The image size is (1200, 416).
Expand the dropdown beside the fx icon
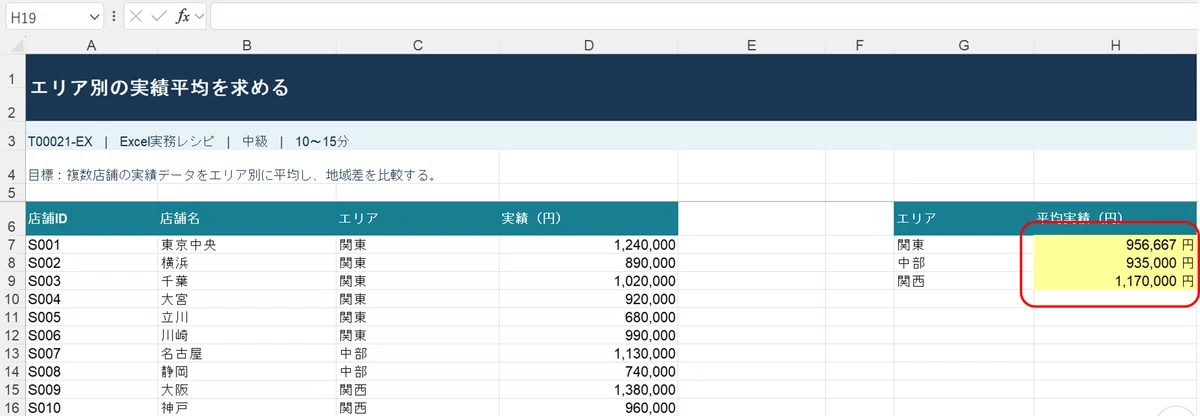pos(200,17)
